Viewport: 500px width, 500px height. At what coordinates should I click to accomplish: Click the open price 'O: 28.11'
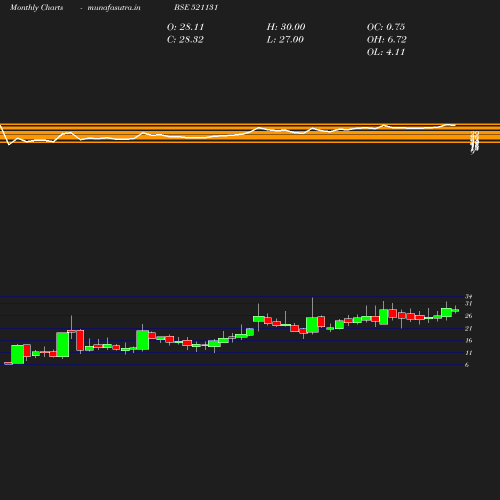(185, 27)
